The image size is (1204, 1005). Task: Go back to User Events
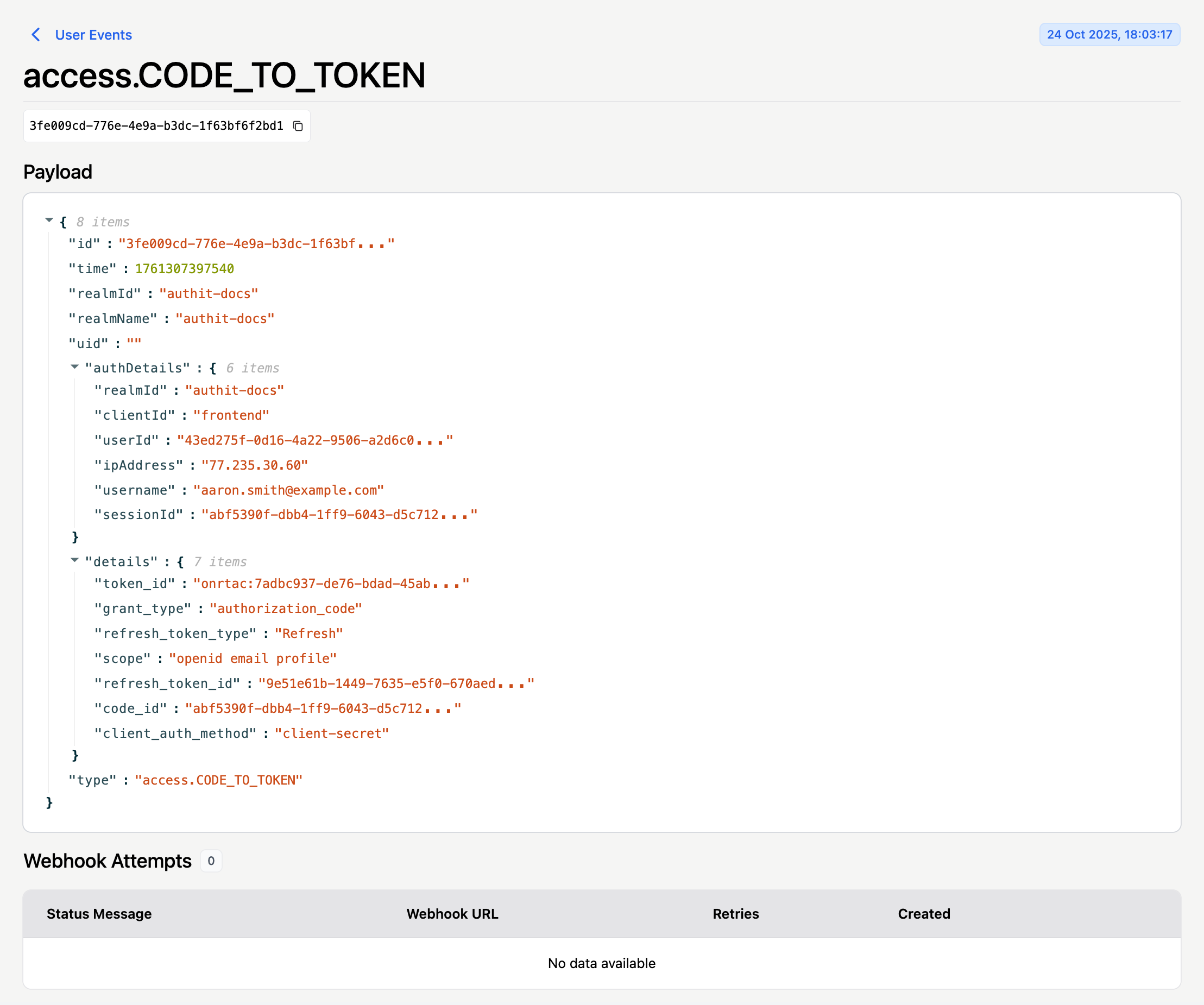point(93,35)
